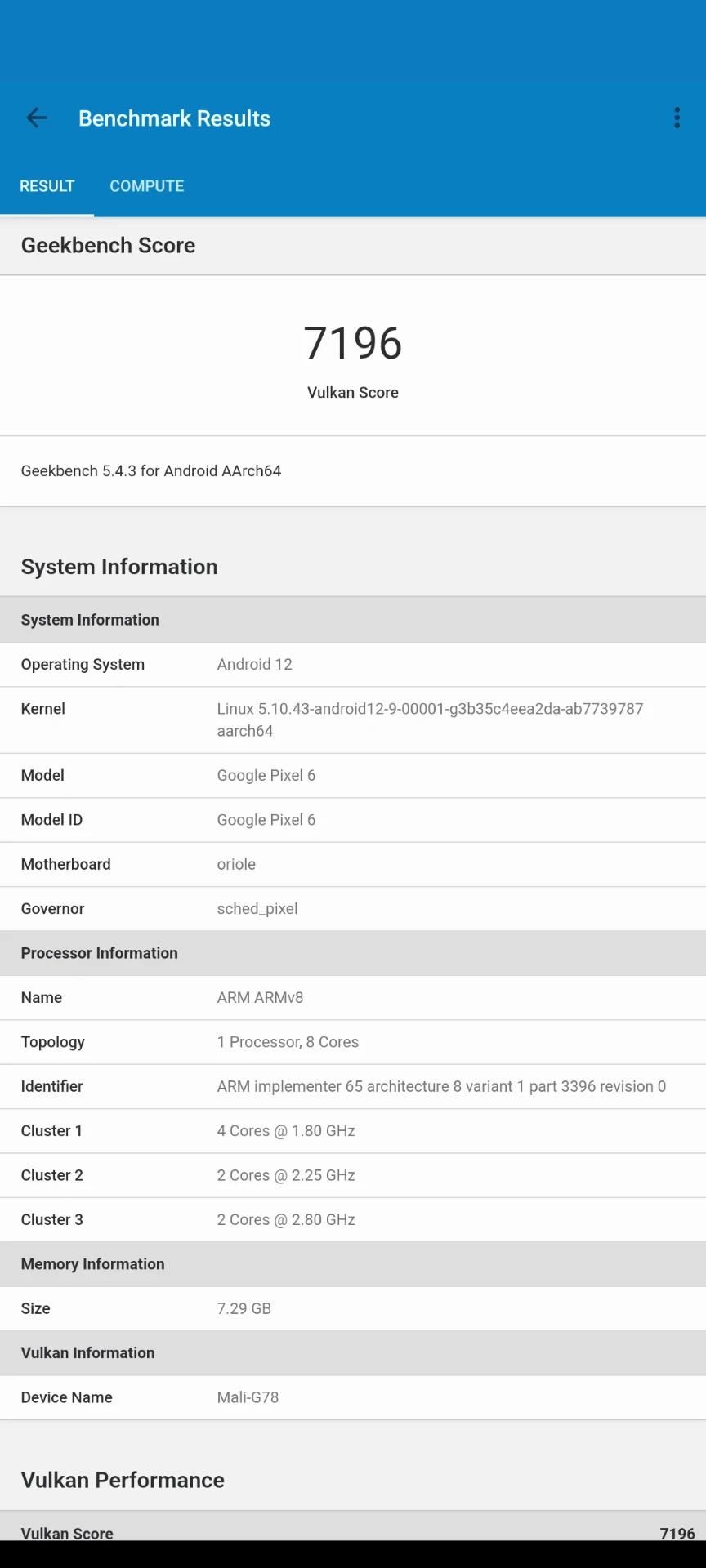Switch to the COMPUTE tab
The image size is (706, 1568).
pos(147,186)
